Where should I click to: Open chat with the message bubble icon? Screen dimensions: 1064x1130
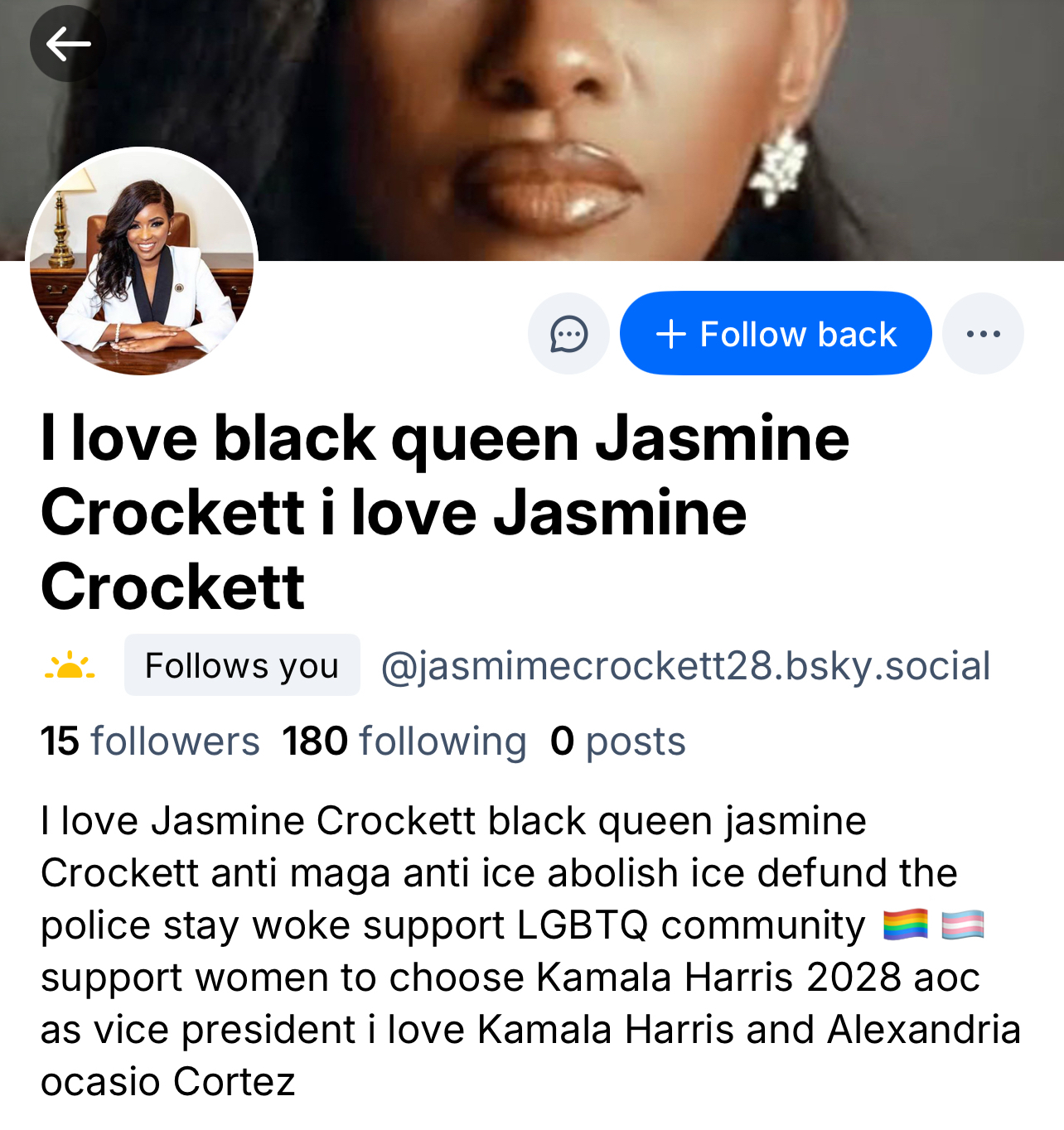click(568, 334)
